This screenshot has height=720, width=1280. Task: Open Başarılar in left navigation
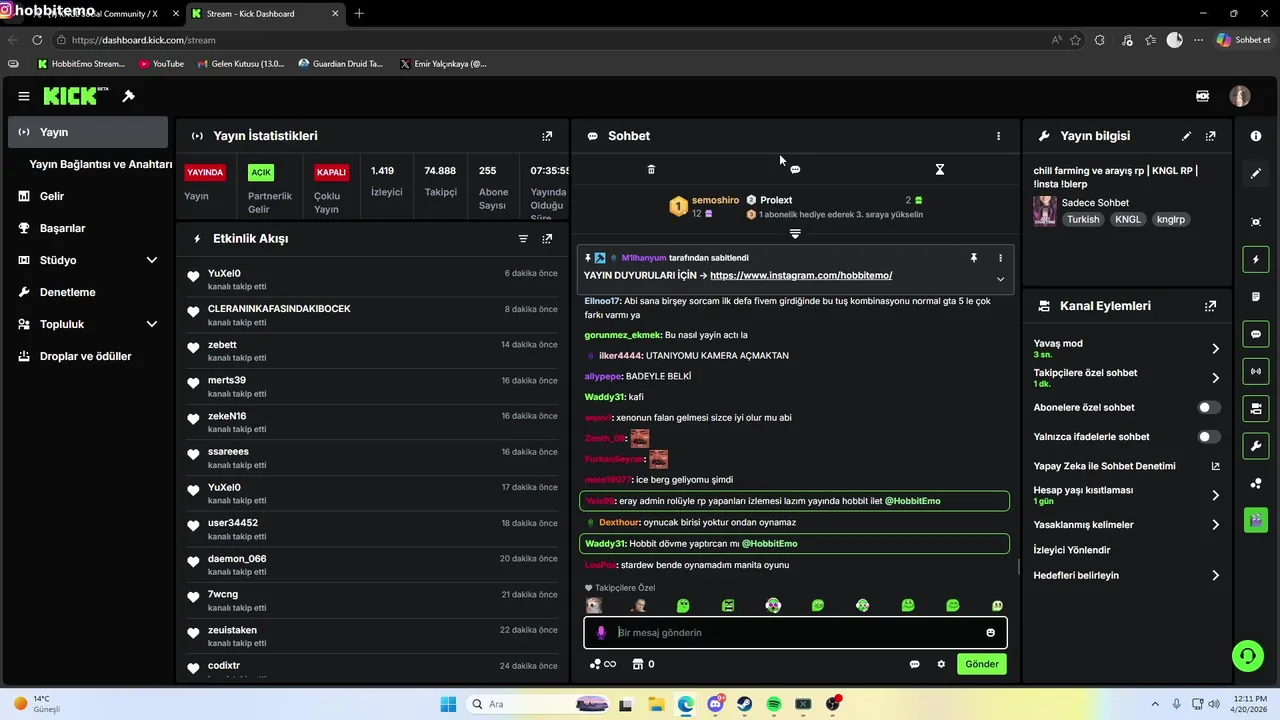[88, 228]
